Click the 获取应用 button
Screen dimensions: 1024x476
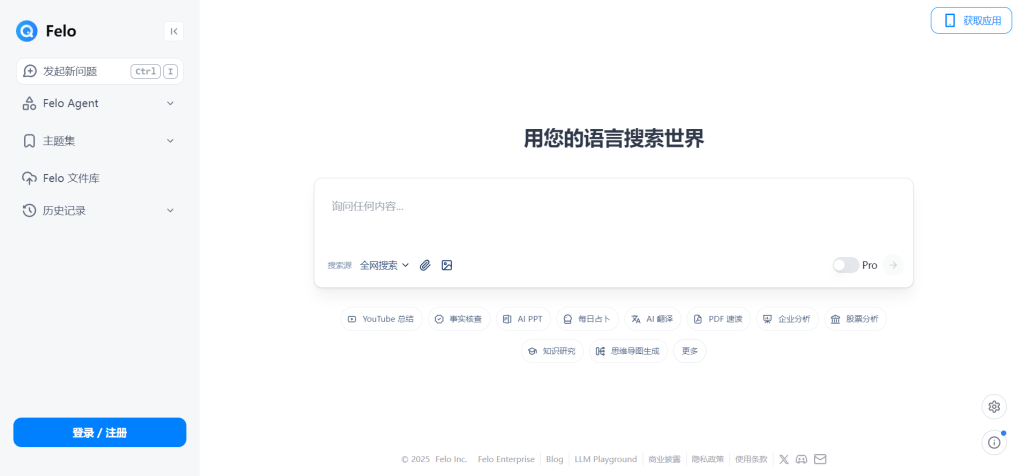point(971,20)
